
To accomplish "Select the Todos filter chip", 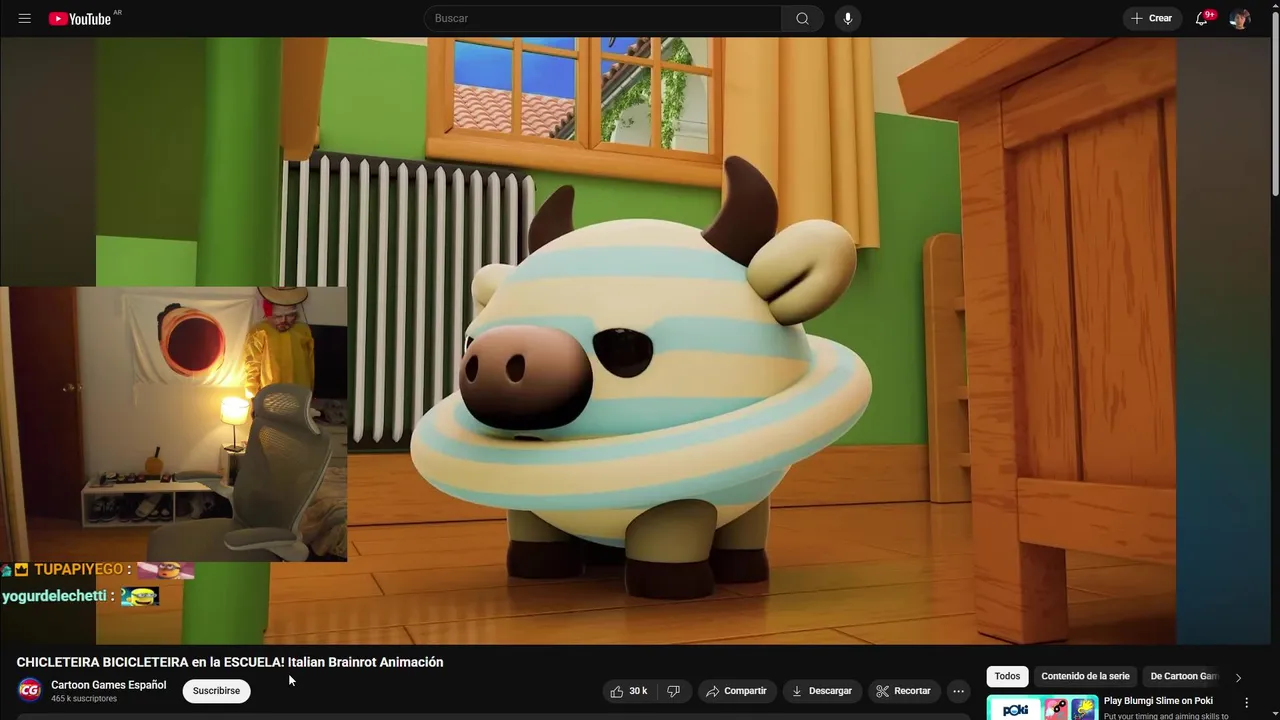I will 1007,676.
